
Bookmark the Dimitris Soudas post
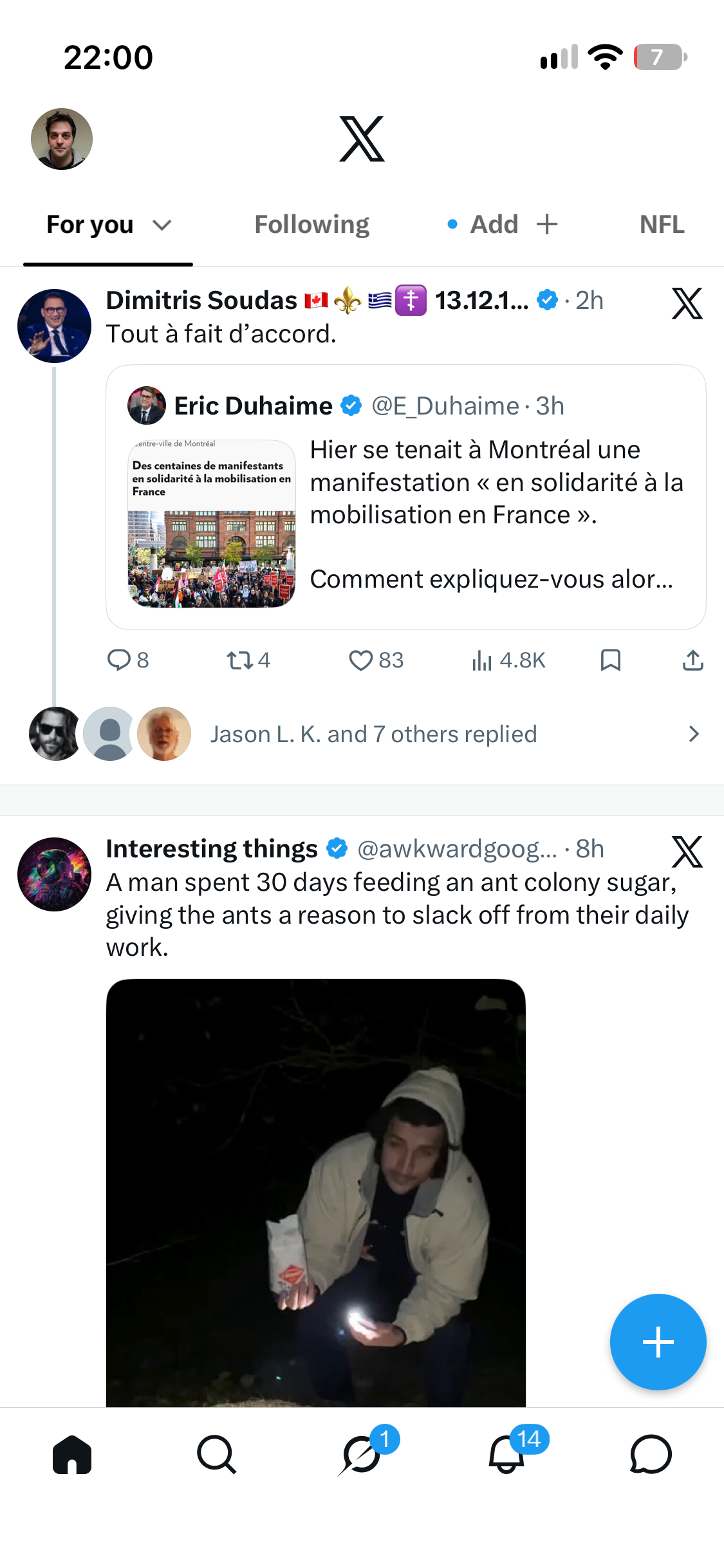pos(610,660)
